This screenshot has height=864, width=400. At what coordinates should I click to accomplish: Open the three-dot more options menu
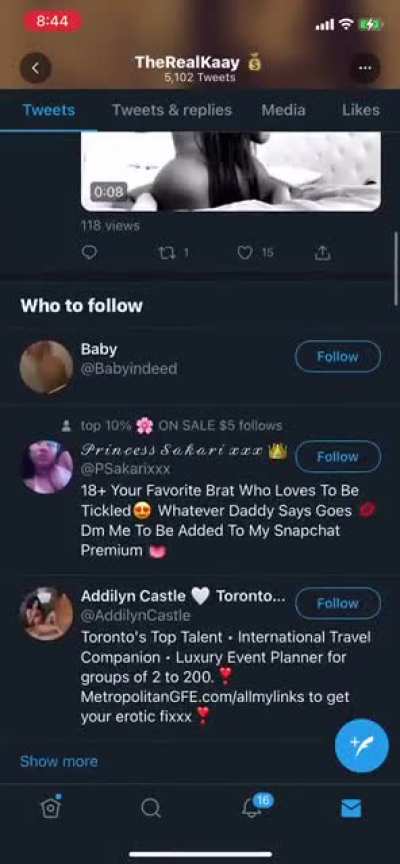pyautogui.click(x=364, y=68)
